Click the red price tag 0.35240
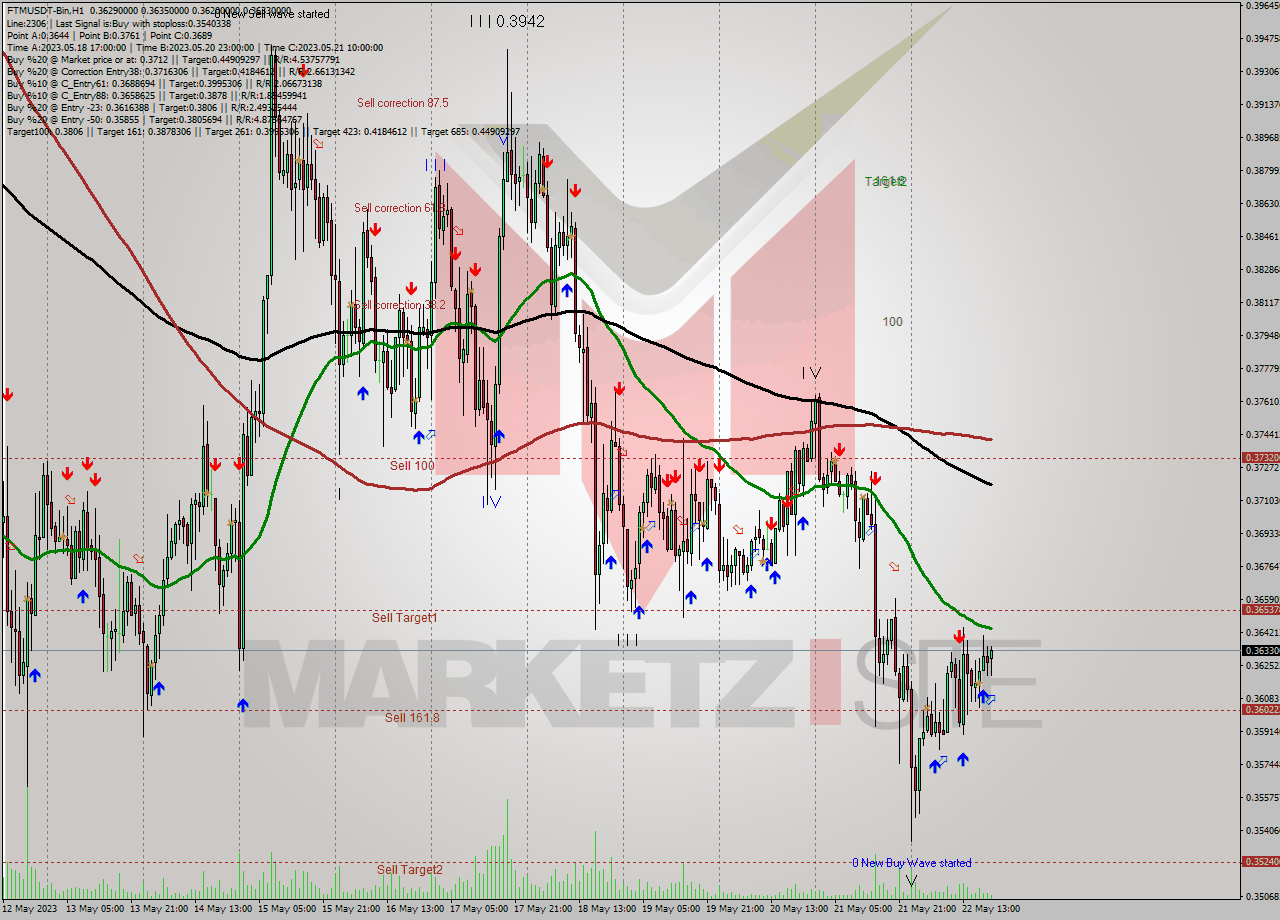Viewport: 1280px width, 920px height. pos(1260,861)
